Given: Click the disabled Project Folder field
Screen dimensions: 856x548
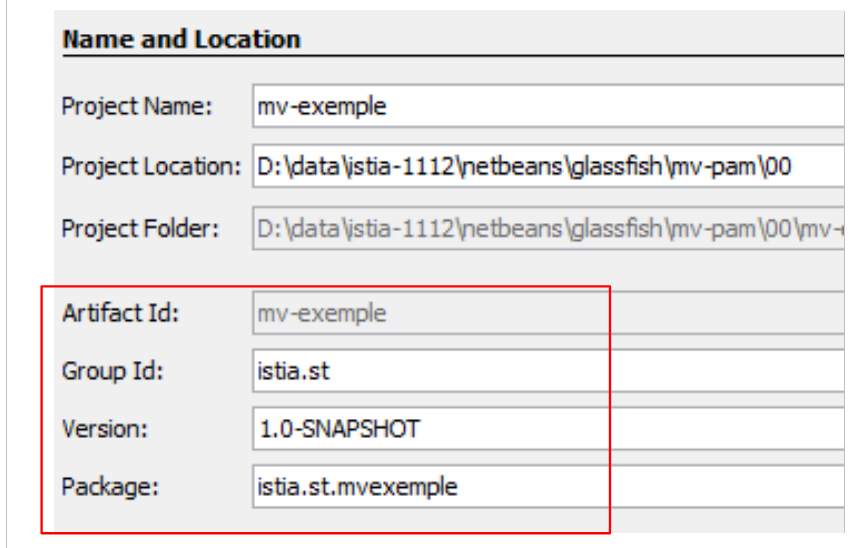Looking at the screenshot, I should [550, 228].
